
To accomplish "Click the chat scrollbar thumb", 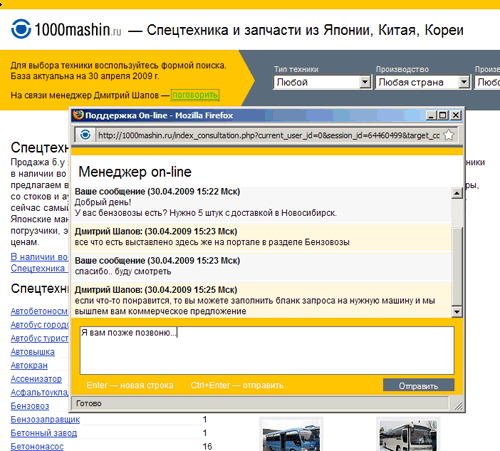I will coord(457,266).
